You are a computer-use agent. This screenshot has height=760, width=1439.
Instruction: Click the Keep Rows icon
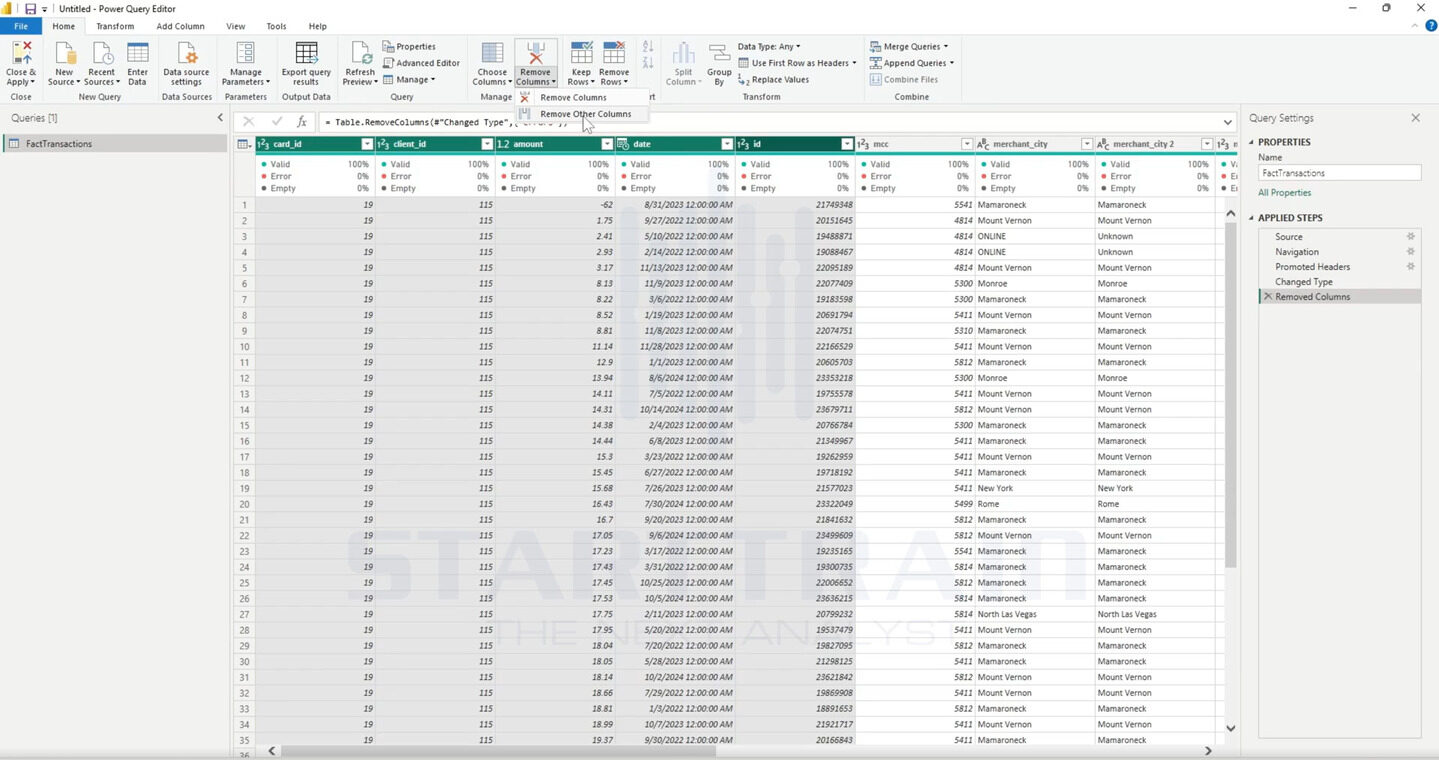tap(581, 53)
